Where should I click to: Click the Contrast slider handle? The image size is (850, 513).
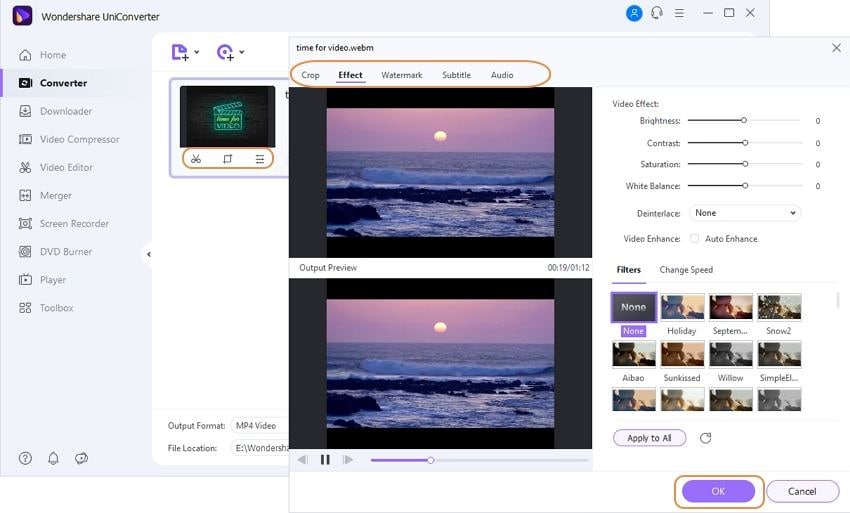tap(745, 143)
